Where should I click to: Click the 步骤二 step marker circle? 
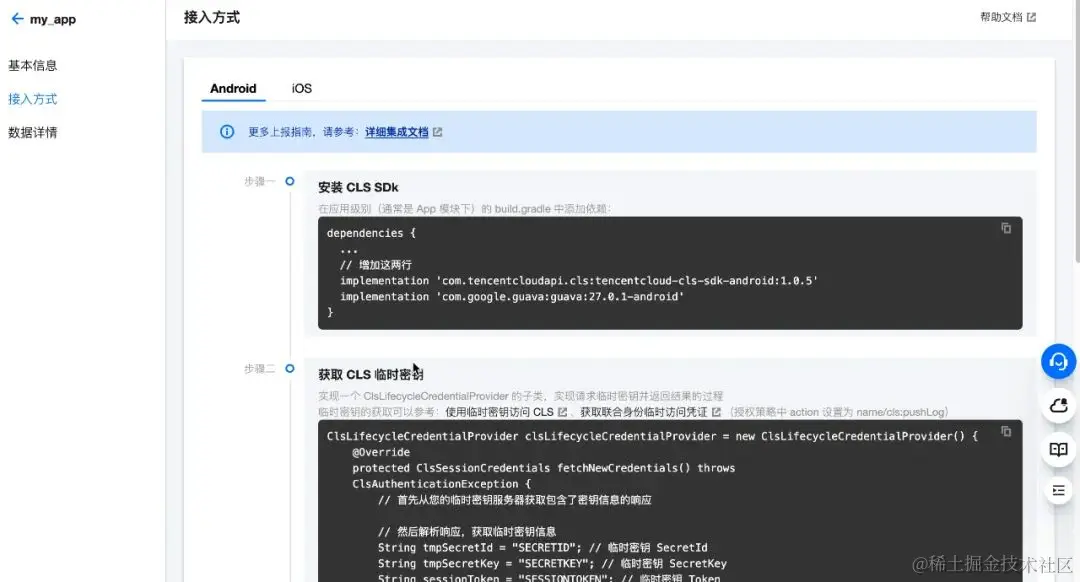(x=290, y=368)
